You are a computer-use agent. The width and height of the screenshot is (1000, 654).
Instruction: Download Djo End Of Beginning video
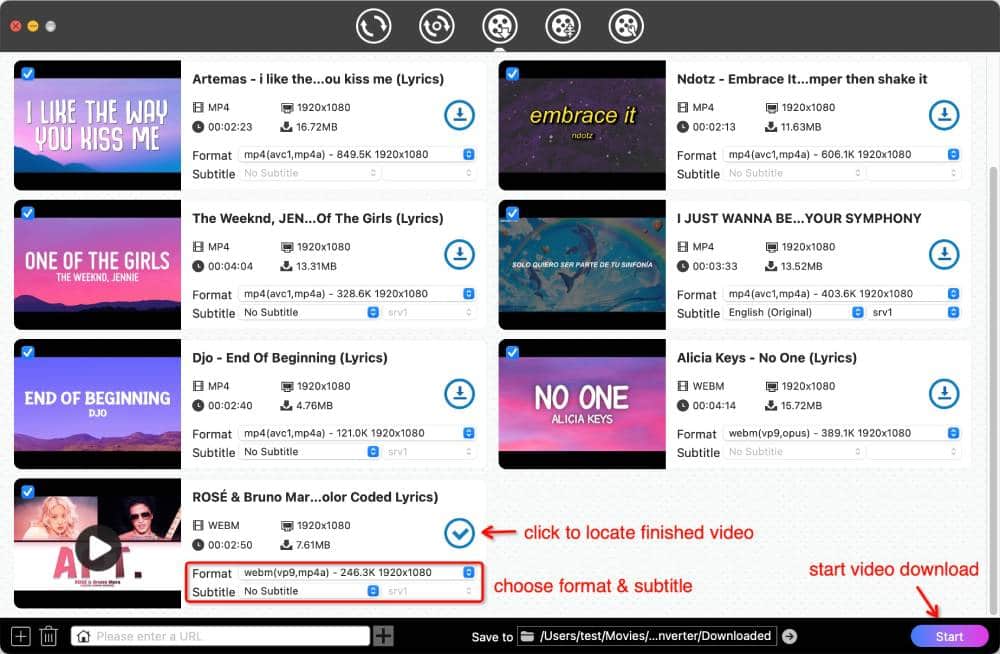(x=459, y=394)
